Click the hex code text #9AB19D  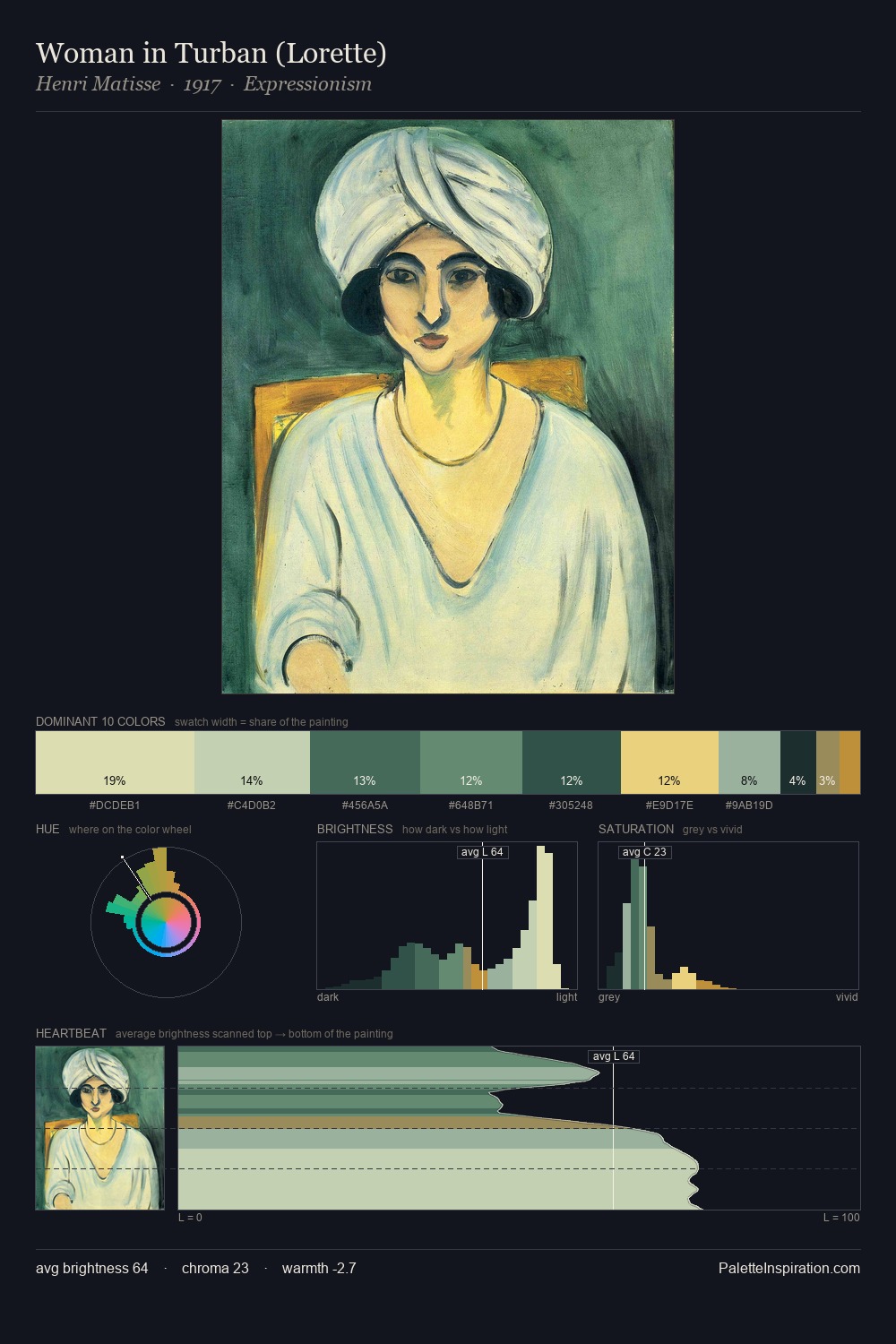tap(749, 805)
